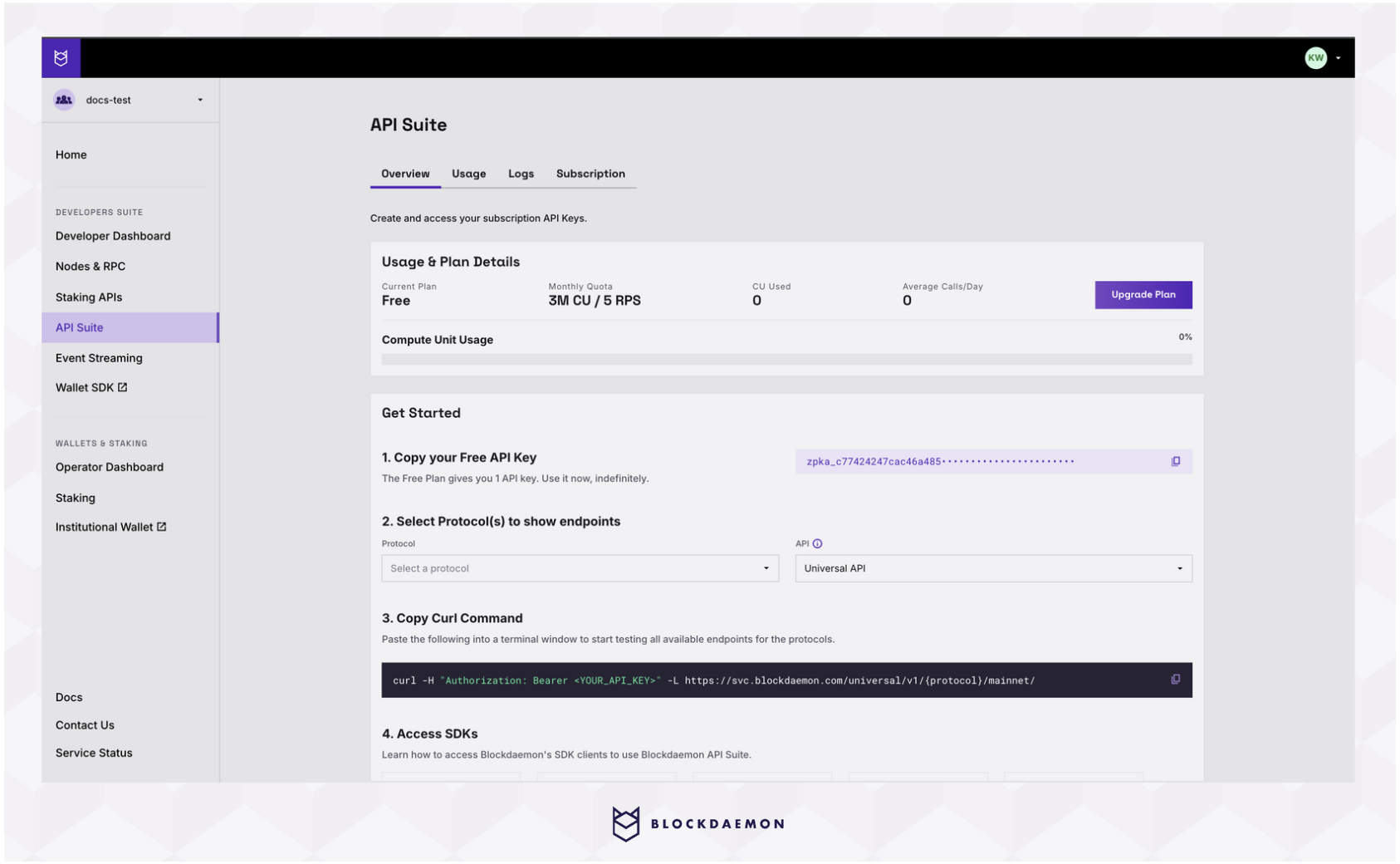Click the 'Get Started' heading
Viewport: 1400px width, 864px height.
pos(421,413)
